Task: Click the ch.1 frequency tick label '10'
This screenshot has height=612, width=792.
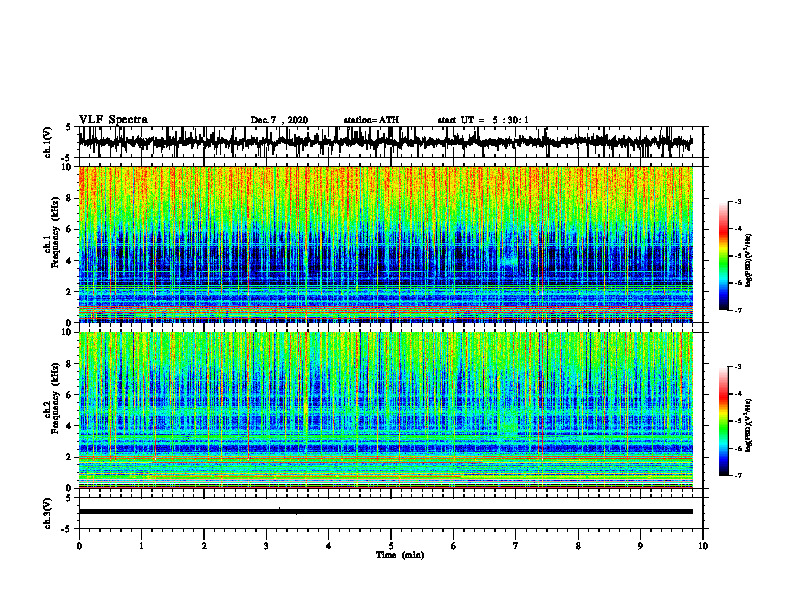Action: point(67,167)
